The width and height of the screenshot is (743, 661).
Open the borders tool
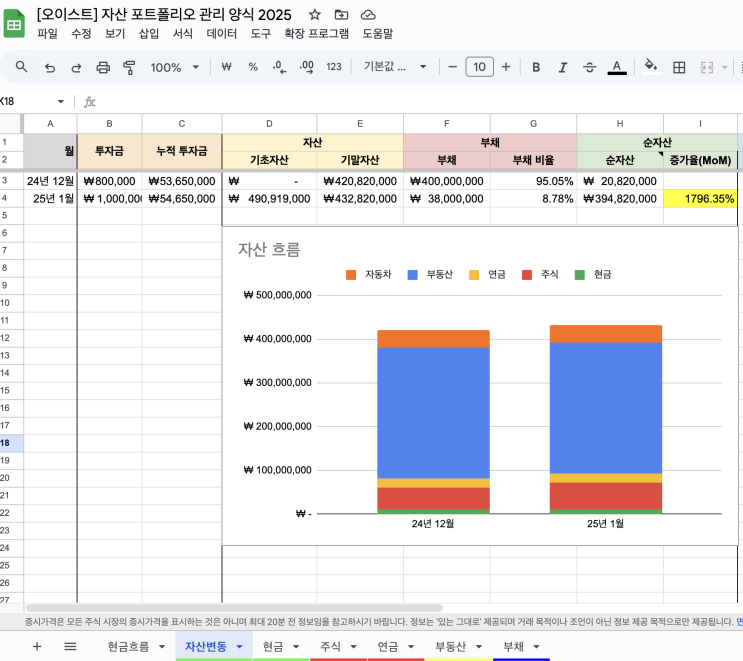pos(679,67)
